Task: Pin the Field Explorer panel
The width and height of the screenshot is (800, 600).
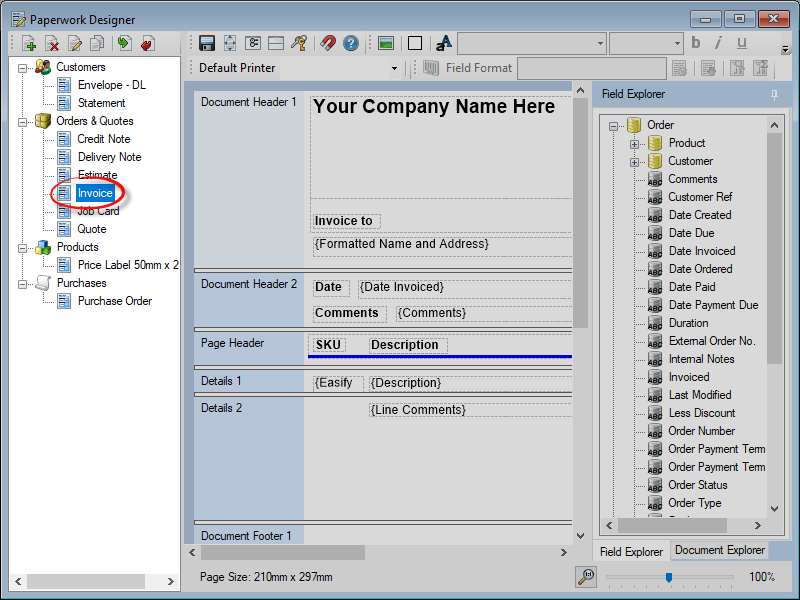Action: pos(774,94)
